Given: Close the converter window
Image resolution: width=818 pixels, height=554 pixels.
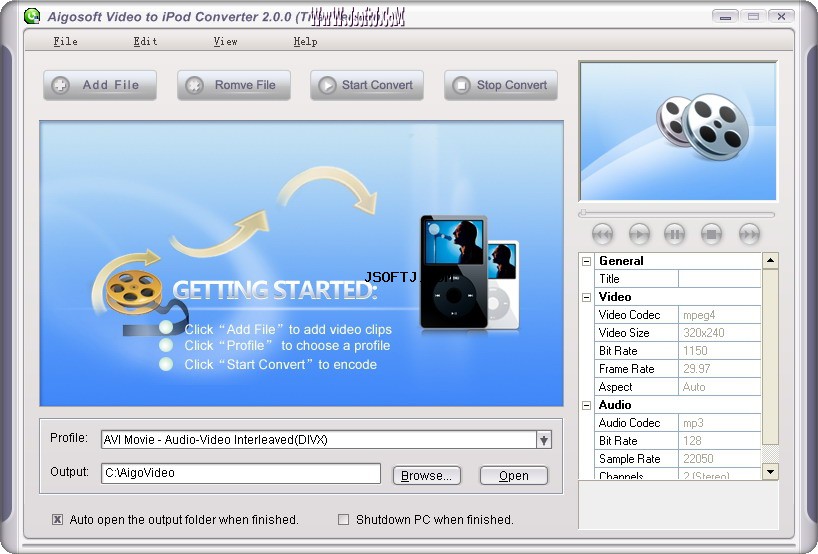Looking at the screenshot, I should (x=781, y=17).
